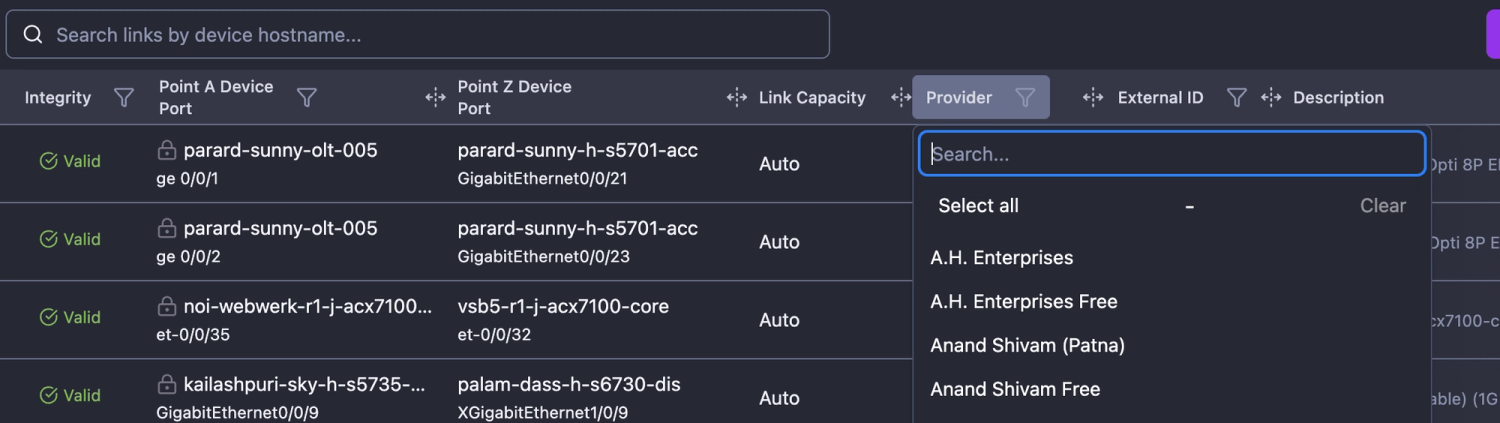This screenshot has width=1500, height=423.
Task: Click the GigabitEthernet0/0/23 port label
Action: (x=544, y=257)
